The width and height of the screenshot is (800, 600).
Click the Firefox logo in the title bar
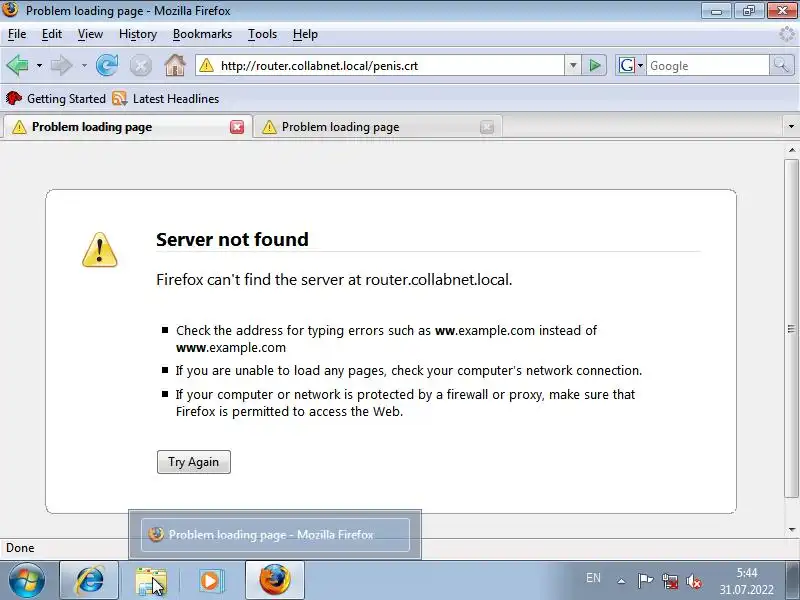pyautogui.click(x=10, y=9)
